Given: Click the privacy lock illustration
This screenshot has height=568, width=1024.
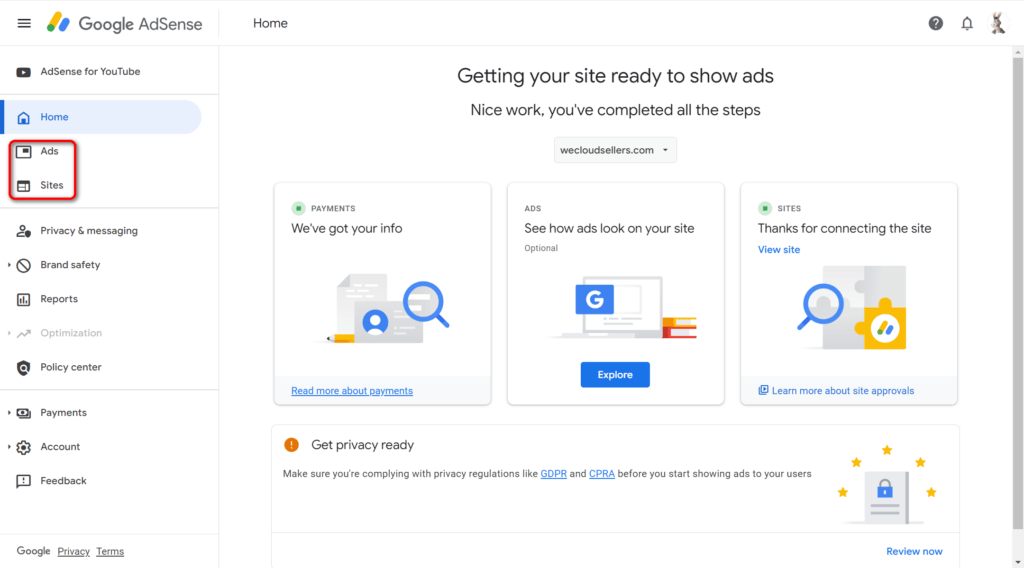Looking at the screenshot, I should point(886,486).
